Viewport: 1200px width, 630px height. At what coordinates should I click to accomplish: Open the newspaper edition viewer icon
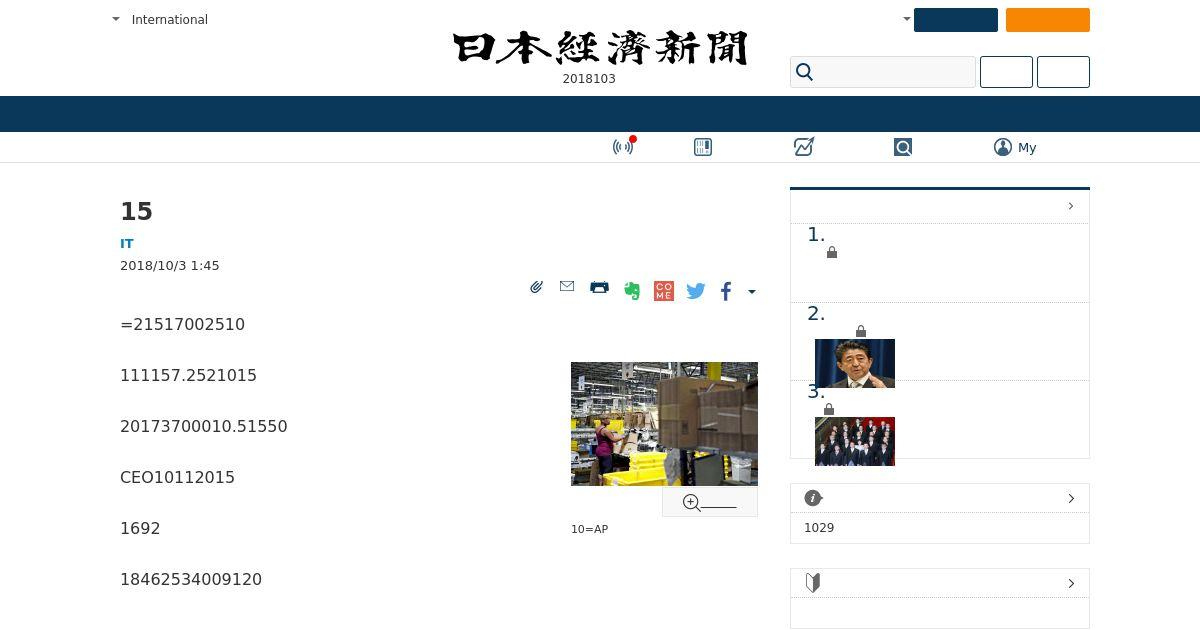point(703,147)
